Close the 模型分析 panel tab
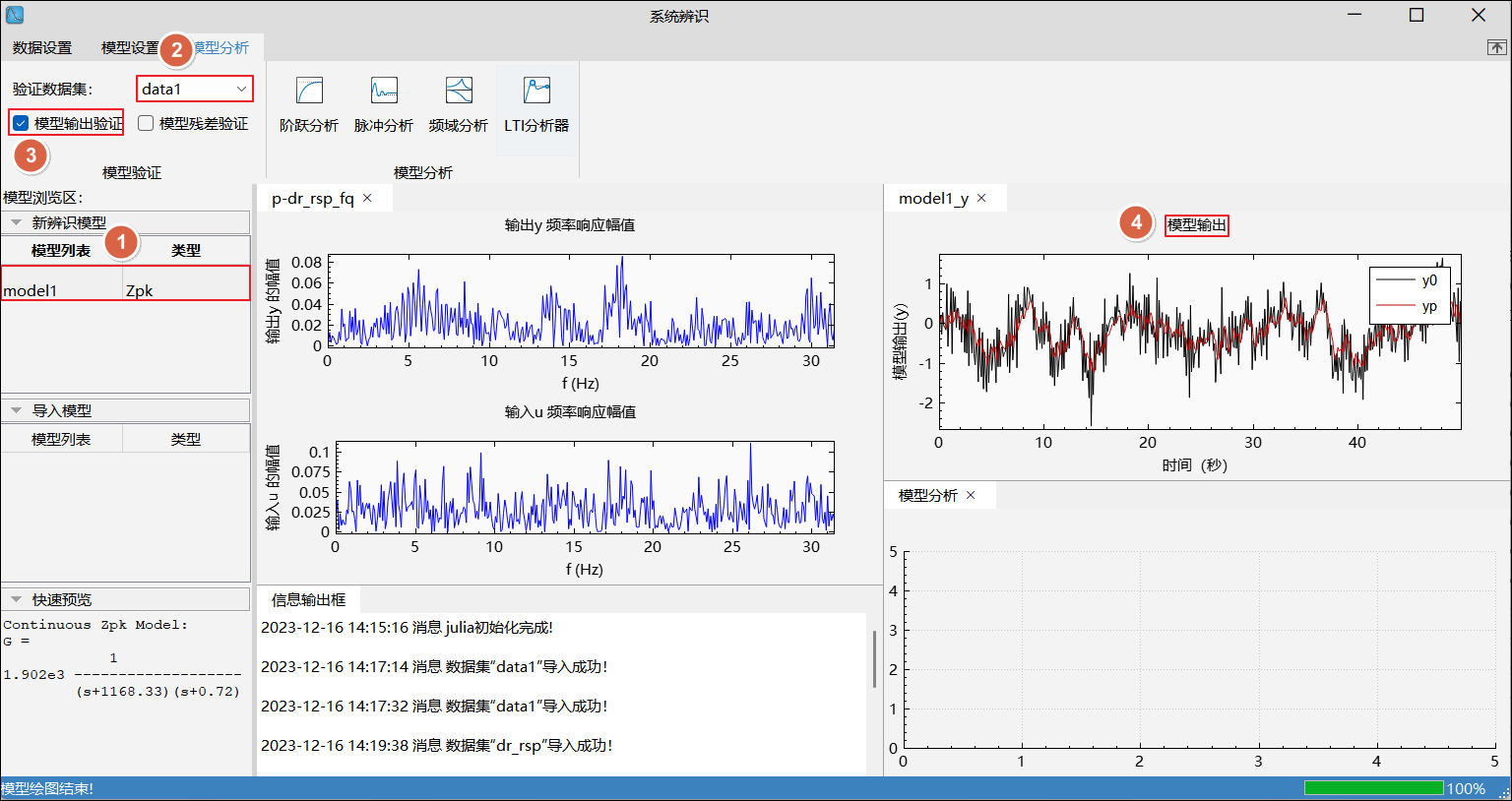 (971, 495)
